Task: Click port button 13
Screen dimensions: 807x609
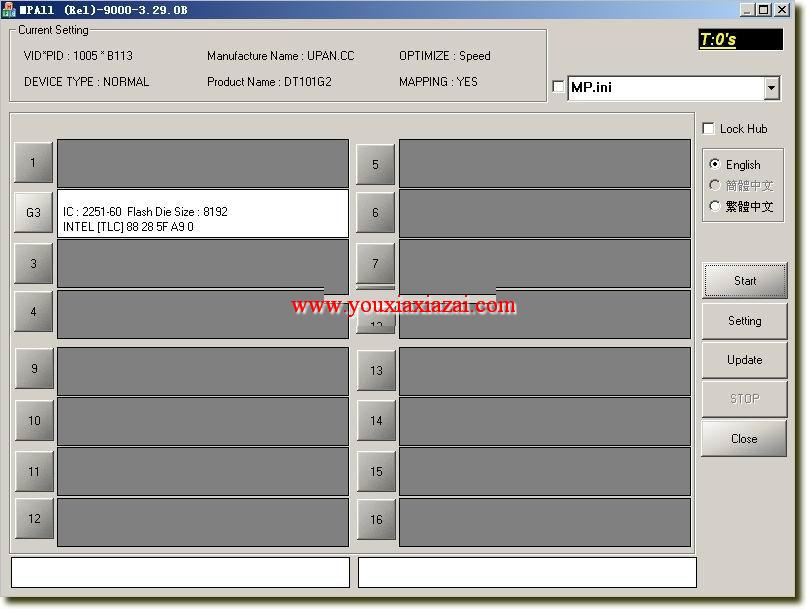Action: point(376,371)
